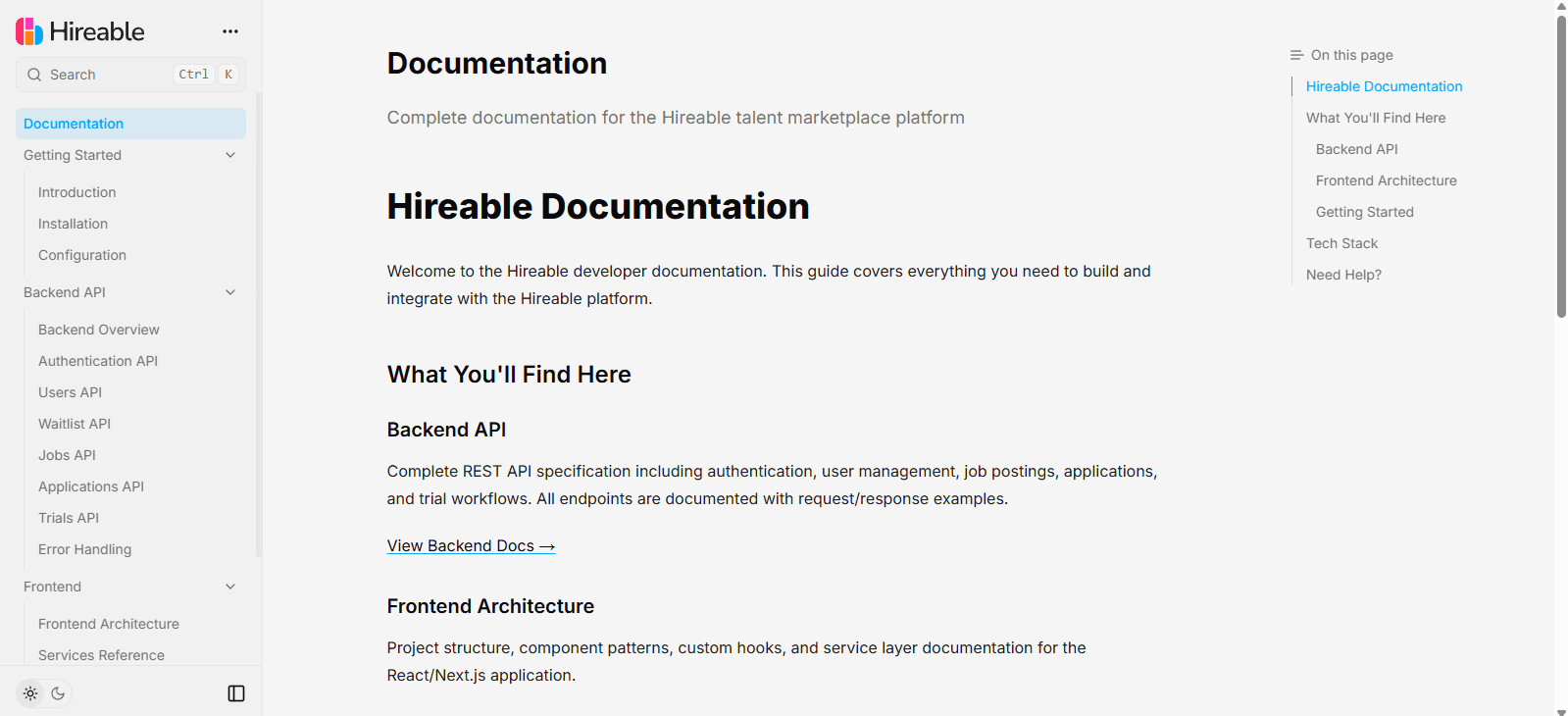Jump to Getting Started outline entry
The width and height of the screenshot is (1568, 716).
1365,212
